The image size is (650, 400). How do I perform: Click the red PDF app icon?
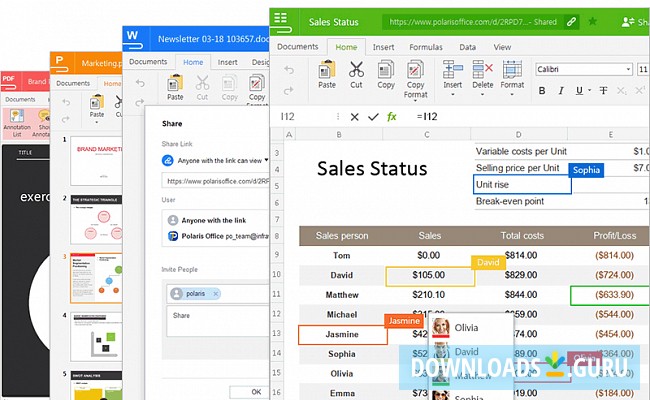tap(9, 81)
